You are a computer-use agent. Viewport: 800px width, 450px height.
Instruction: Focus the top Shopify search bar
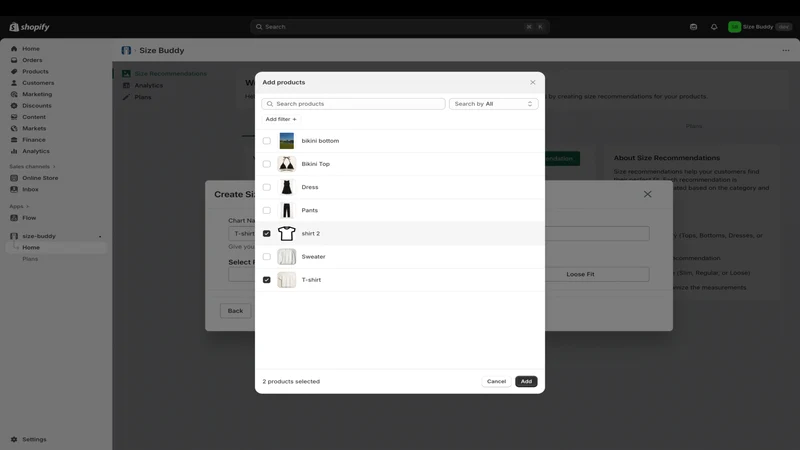tap(399, 27)
